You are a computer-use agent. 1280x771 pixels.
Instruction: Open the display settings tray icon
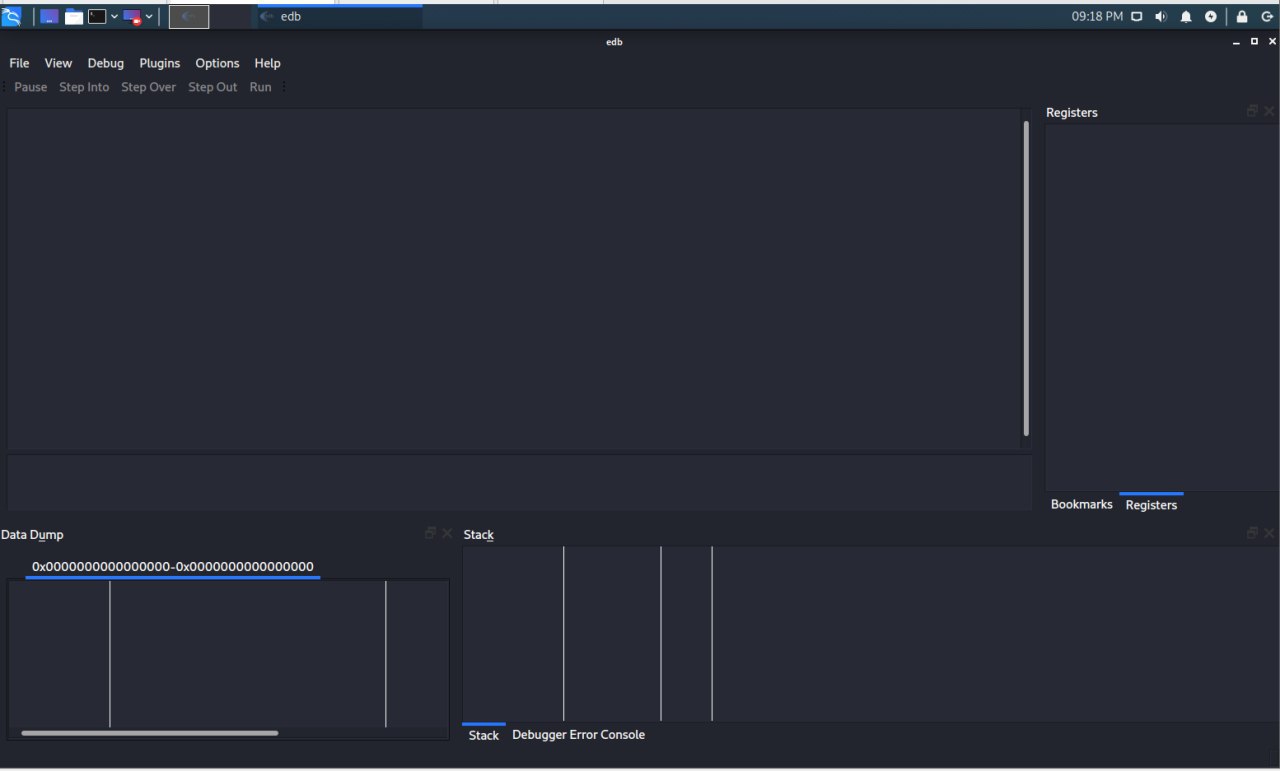point(1137,17)
